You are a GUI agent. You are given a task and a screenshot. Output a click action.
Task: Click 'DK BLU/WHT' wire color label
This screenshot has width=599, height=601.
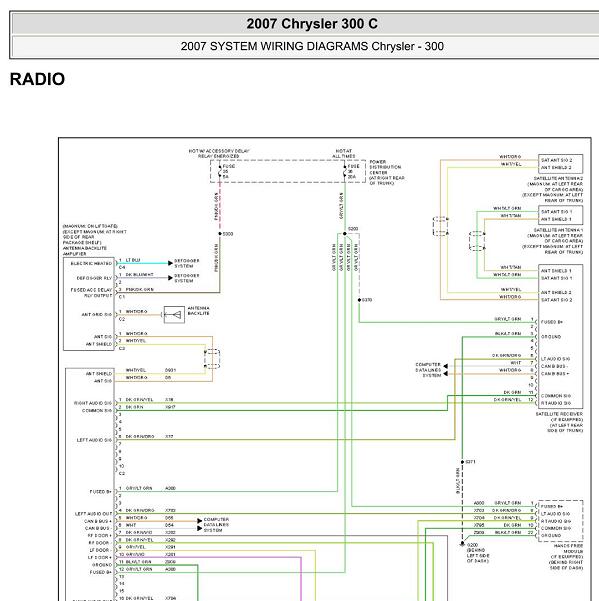pos(139,275)
